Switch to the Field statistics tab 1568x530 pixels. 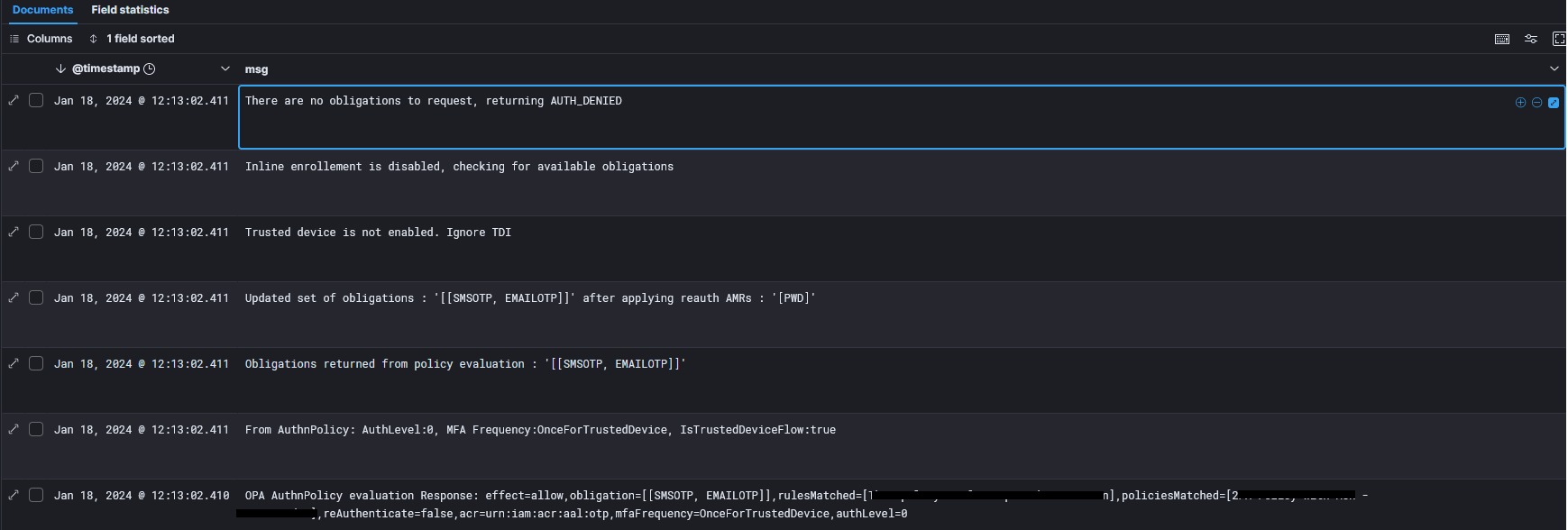click(x=130, y=10)
